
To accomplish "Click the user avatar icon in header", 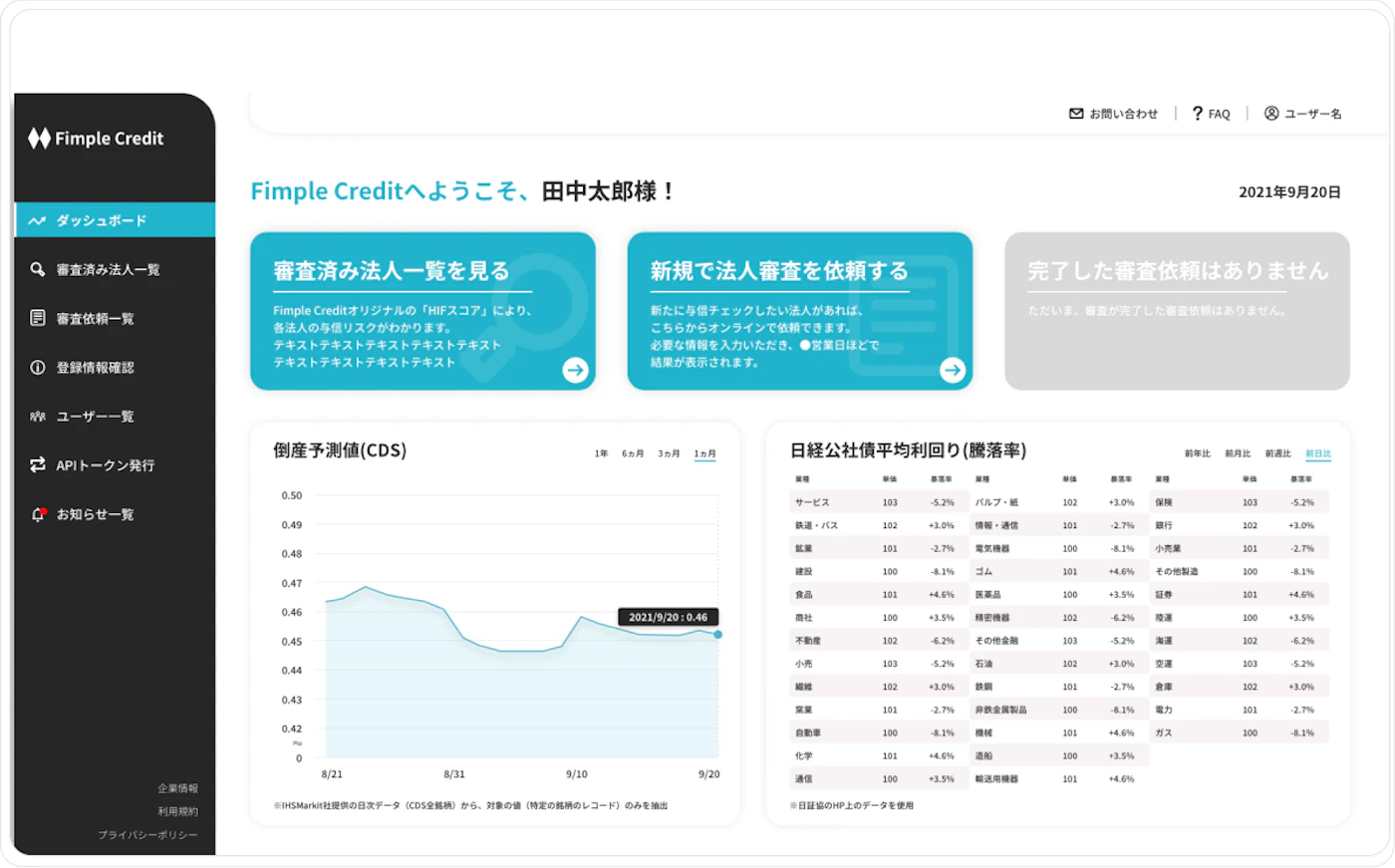I will (x=1271, y=114).
